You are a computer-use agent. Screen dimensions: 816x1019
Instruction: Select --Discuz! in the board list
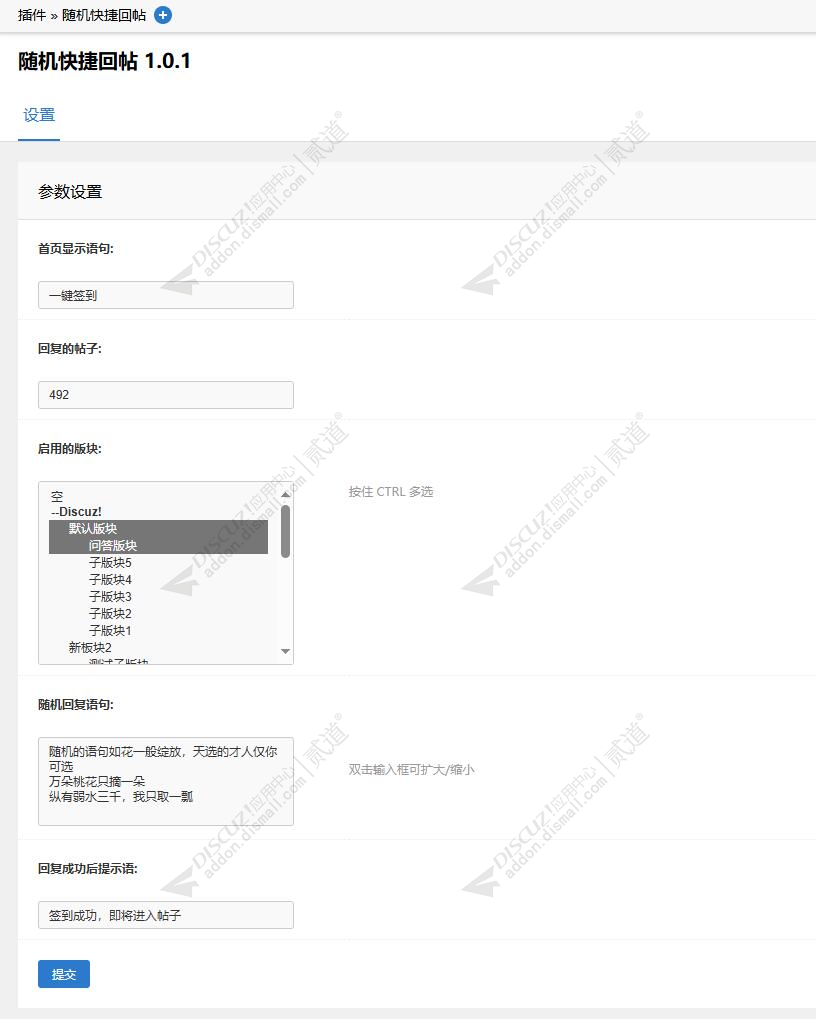(159, 512)
